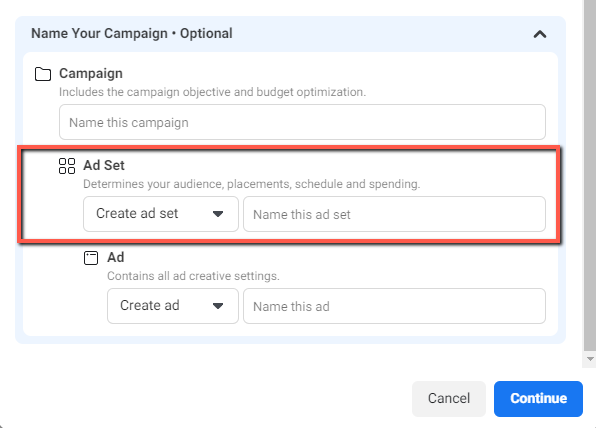Image resolution: width=596 pixels, height=428 pixels.
Task: Click the Ad Set four-squares icon
Action: [x=67, y=166]
